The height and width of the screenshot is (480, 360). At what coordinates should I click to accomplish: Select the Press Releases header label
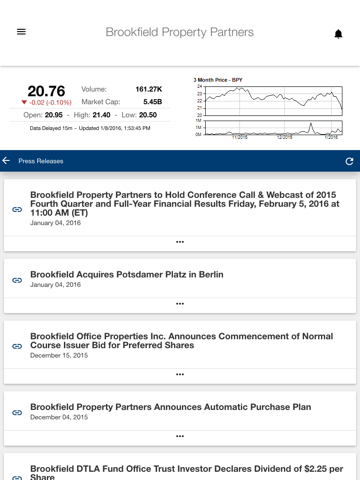tap(41, 161)
